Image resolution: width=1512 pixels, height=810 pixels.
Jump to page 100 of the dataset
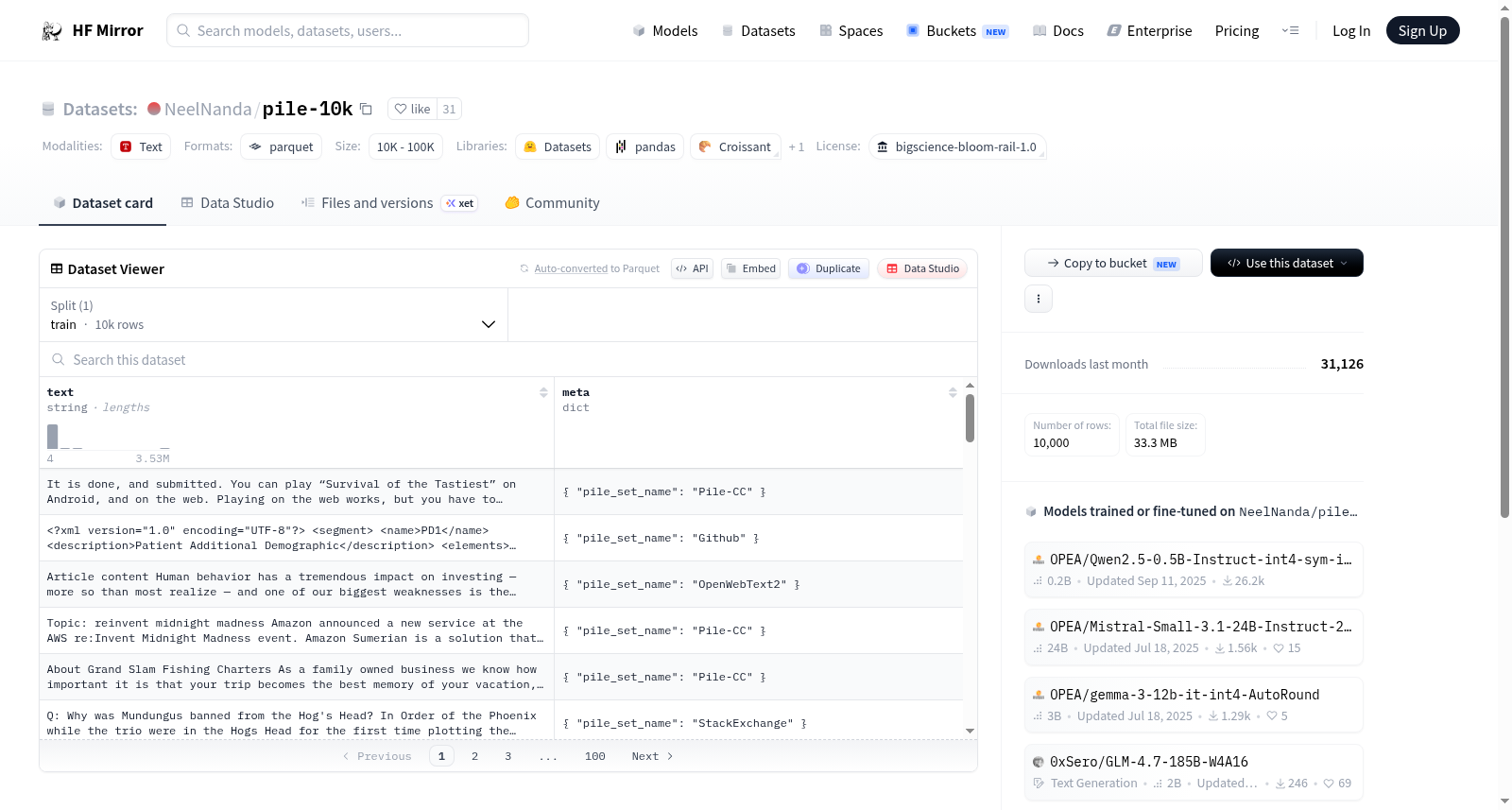pyautogui.click(x=595, y=756)
